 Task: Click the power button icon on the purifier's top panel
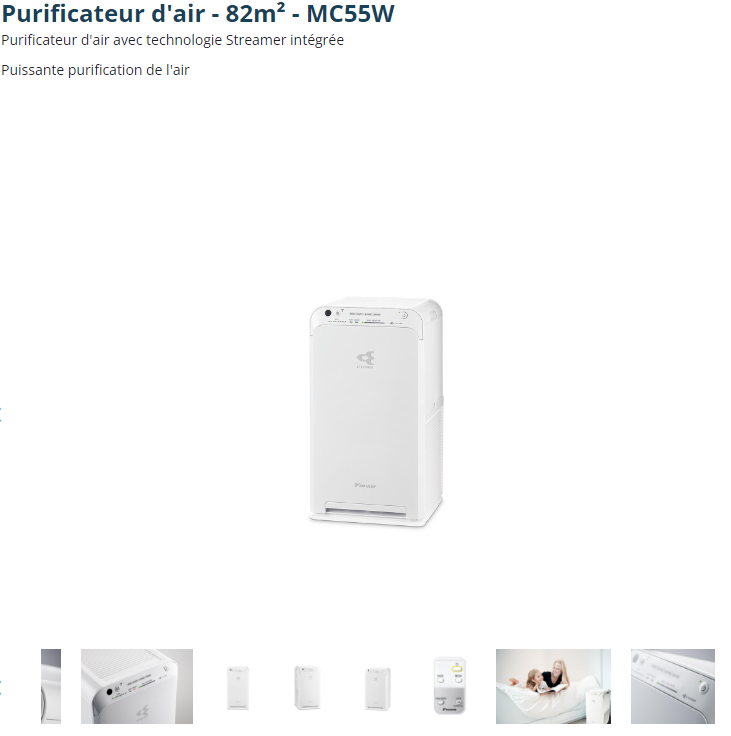tap(404, 315)
